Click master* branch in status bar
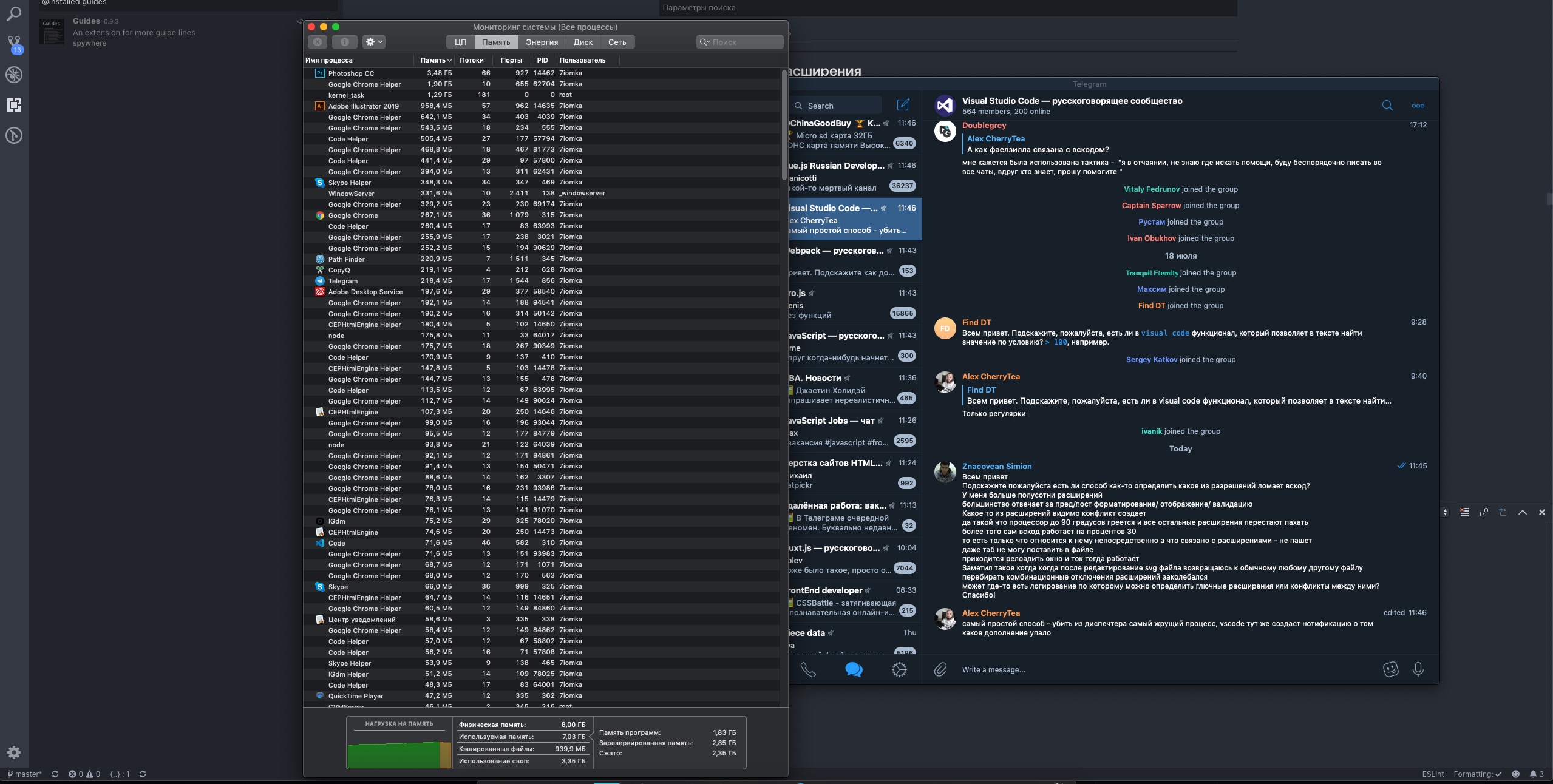Screen dimensions: 1553x784 tap(25, 774)
